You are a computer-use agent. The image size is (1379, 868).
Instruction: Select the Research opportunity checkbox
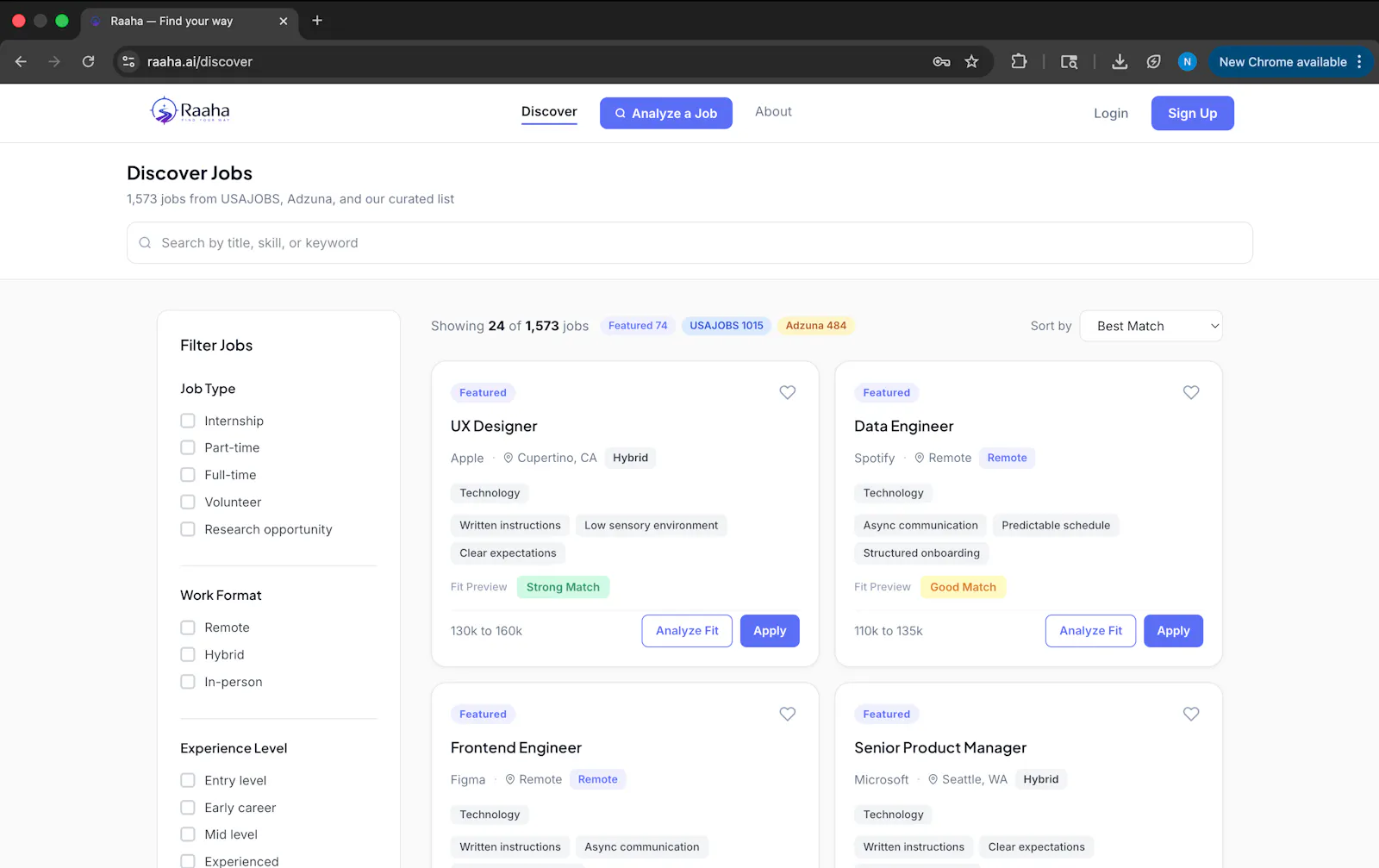(x=187, y=529)
